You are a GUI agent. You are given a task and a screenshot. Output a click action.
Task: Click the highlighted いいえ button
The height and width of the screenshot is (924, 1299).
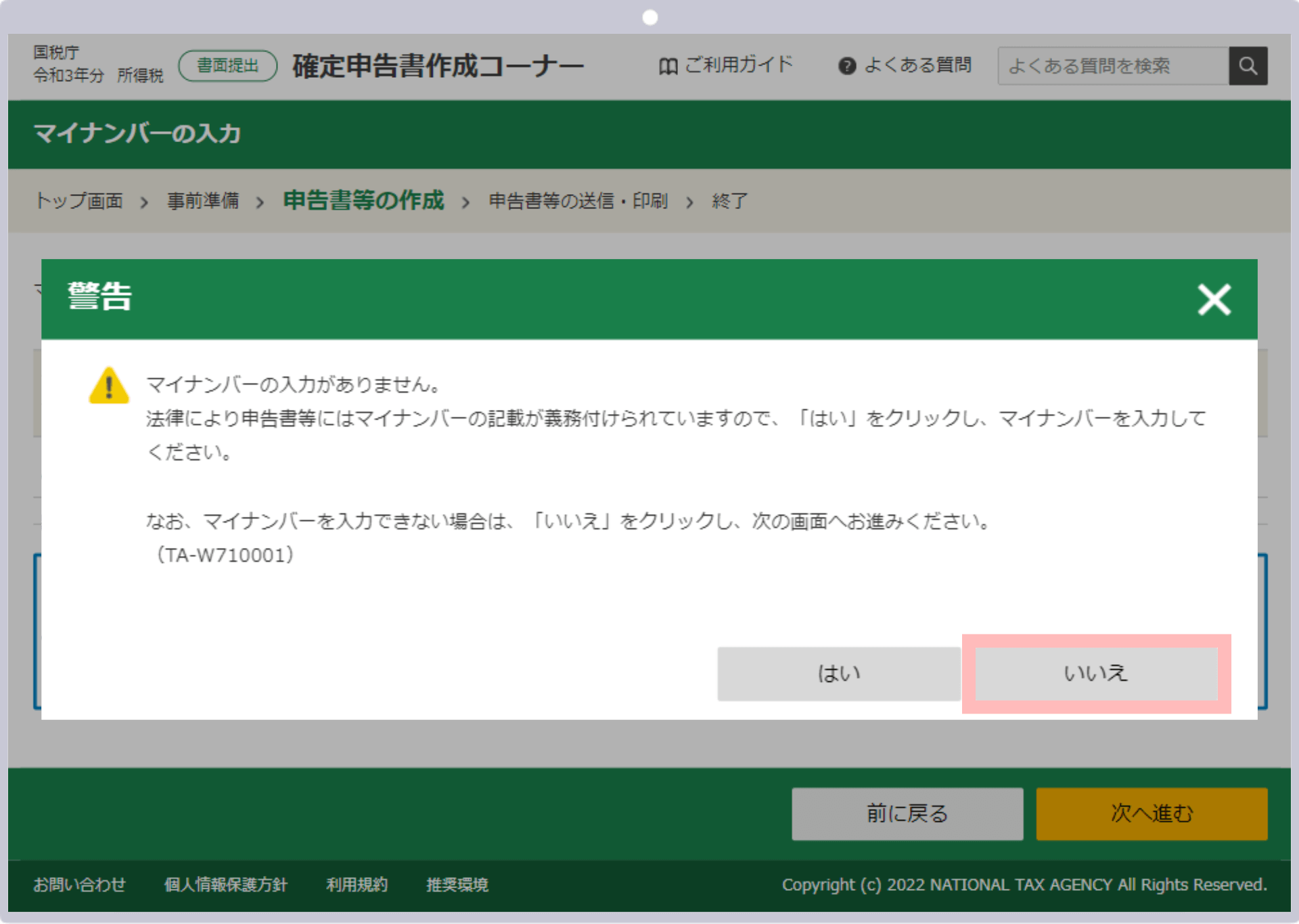[x=1096, y=673]
